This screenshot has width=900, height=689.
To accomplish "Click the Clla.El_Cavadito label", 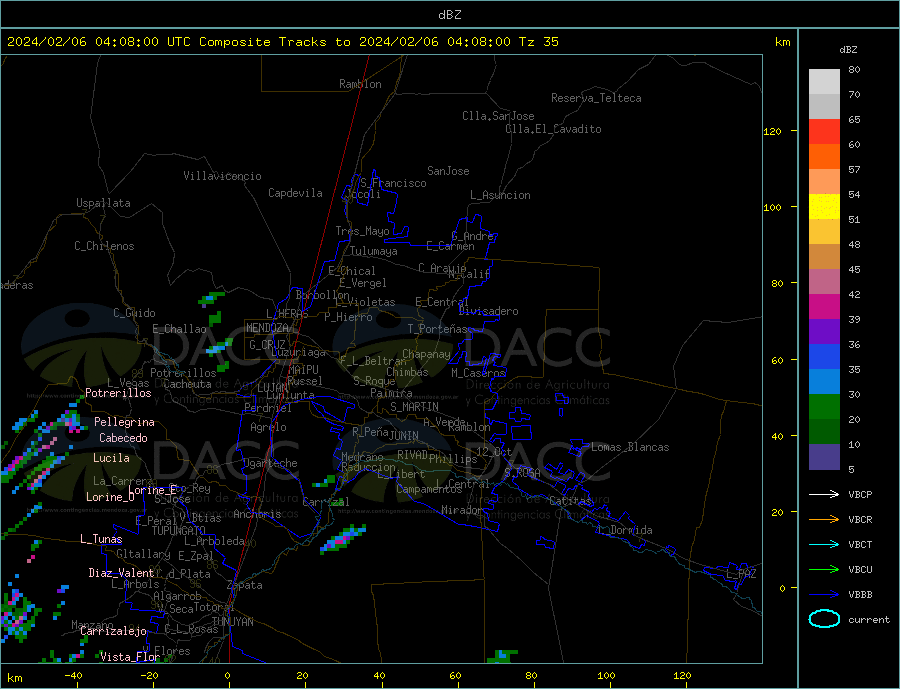I will [553, 129].
